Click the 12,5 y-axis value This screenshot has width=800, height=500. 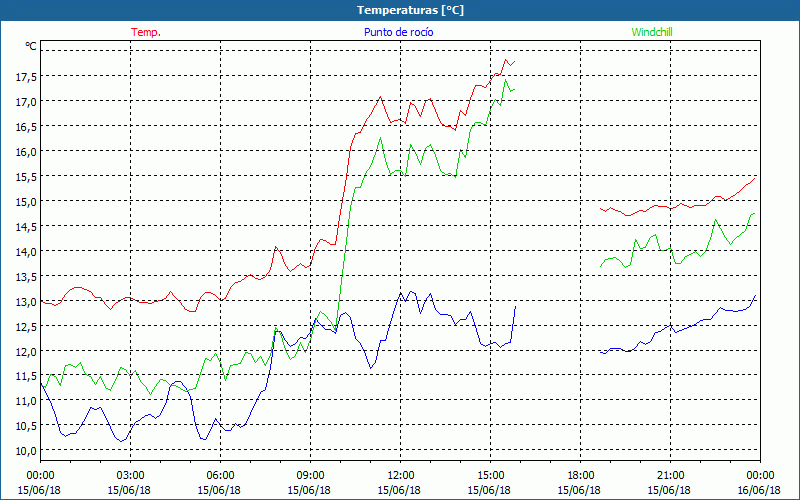tap(26, 326)
